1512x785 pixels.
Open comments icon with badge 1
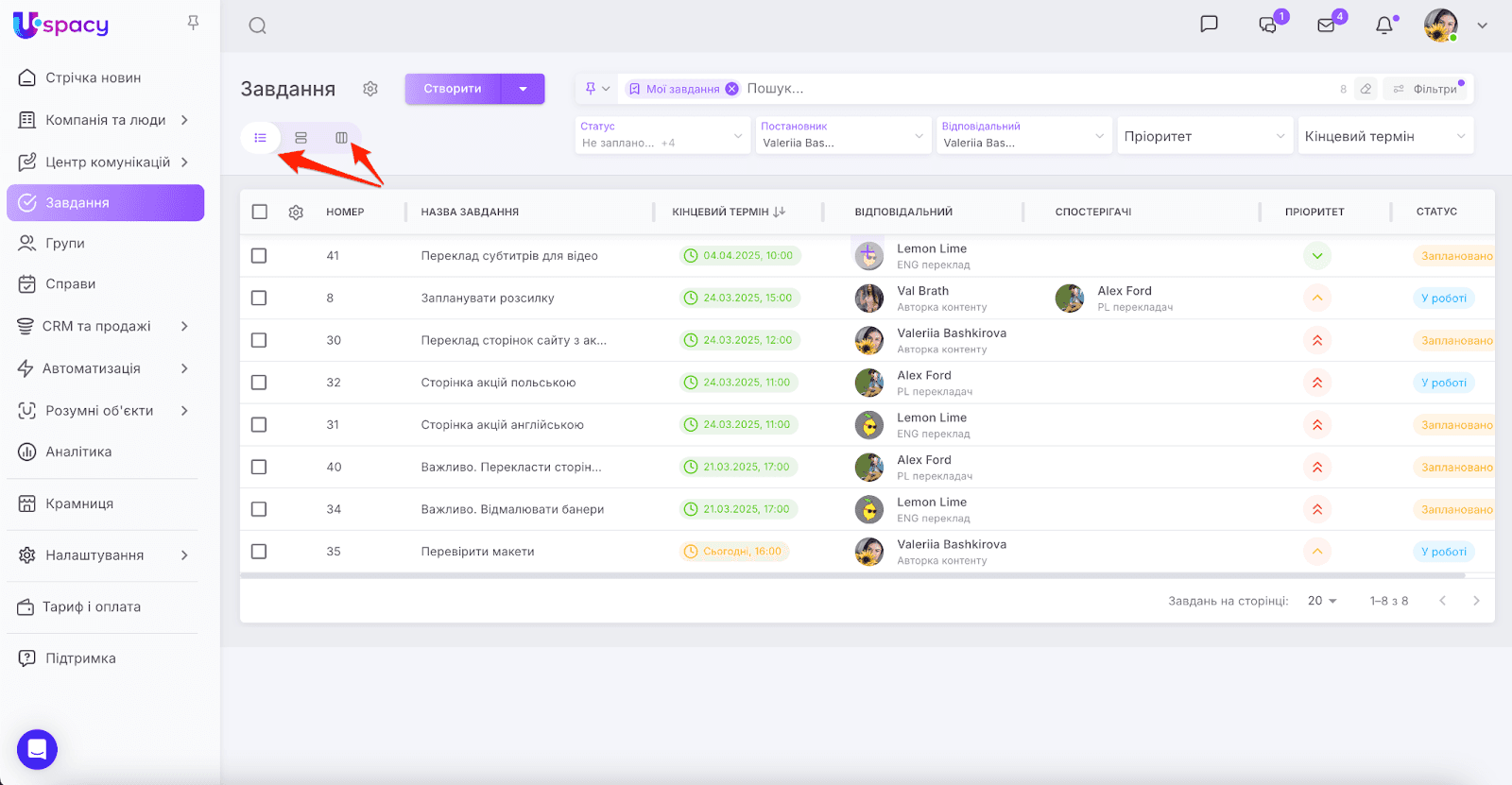[1268, 25]
